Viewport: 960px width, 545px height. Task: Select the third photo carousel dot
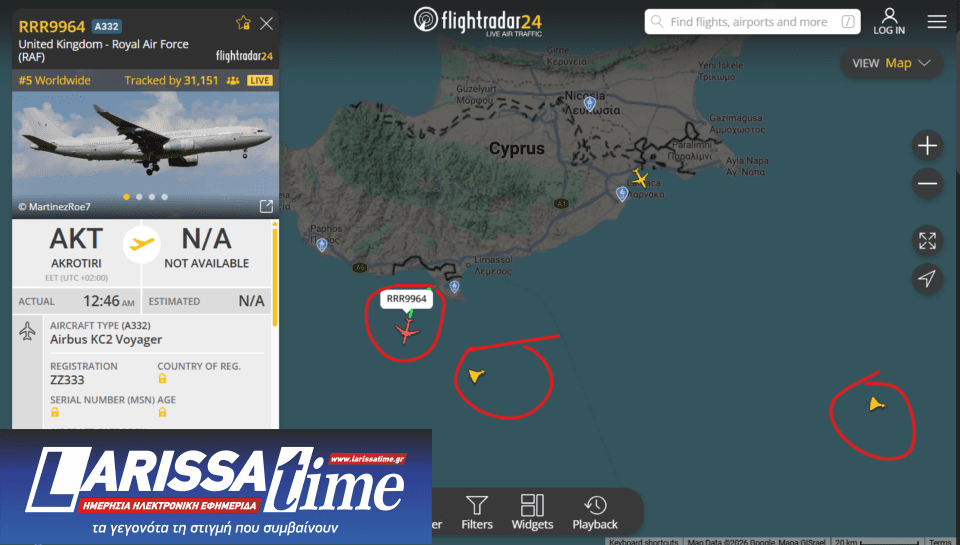(152, 197)
